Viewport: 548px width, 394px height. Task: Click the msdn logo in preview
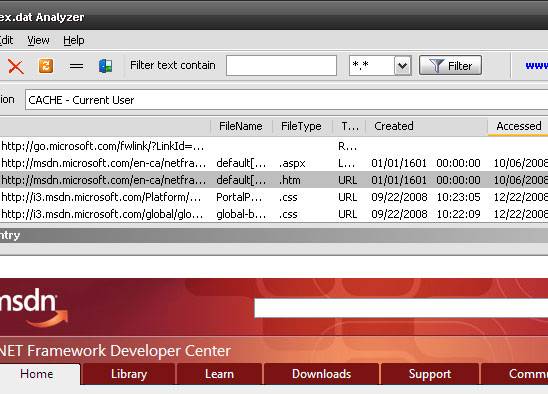(x=33, y=308)
